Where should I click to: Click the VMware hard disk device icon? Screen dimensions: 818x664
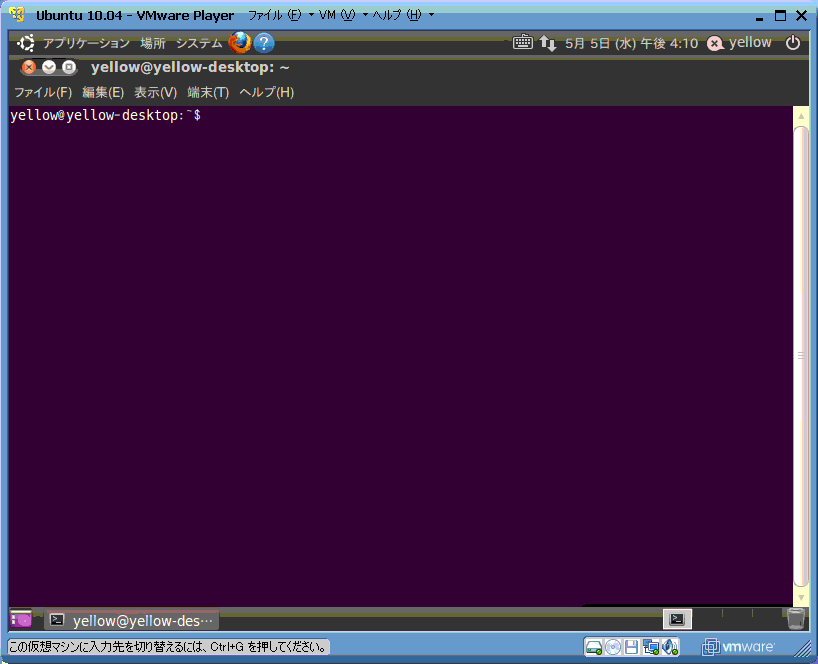pyautogui.click(x=594, y=647)
